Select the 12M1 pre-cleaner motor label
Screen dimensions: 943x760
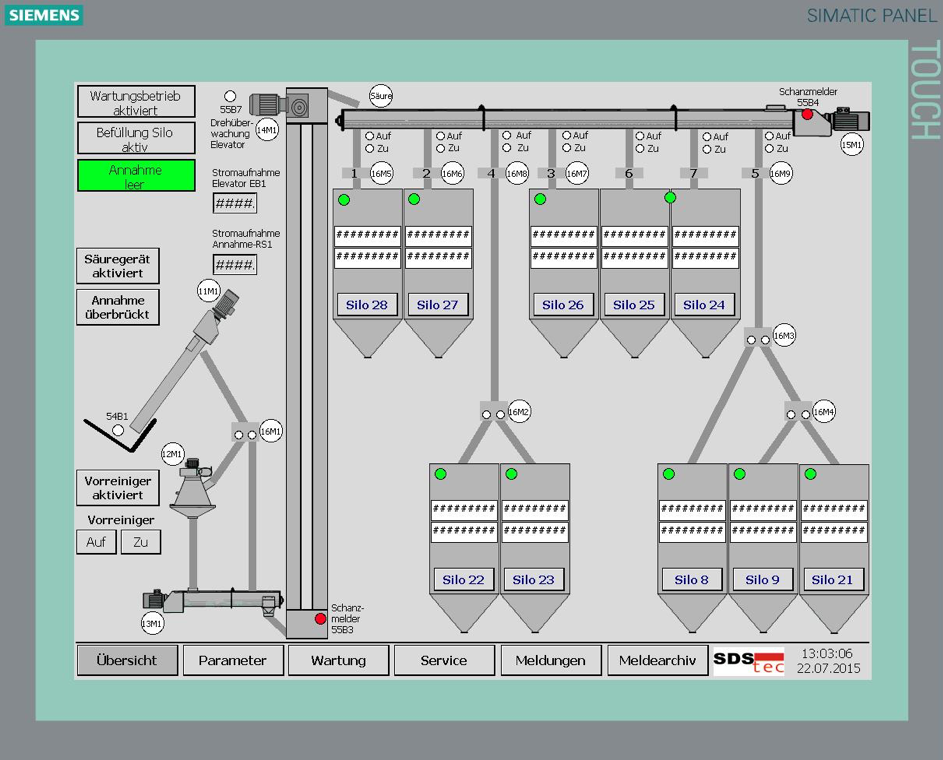pyautogui.click(x=173, y=455)
